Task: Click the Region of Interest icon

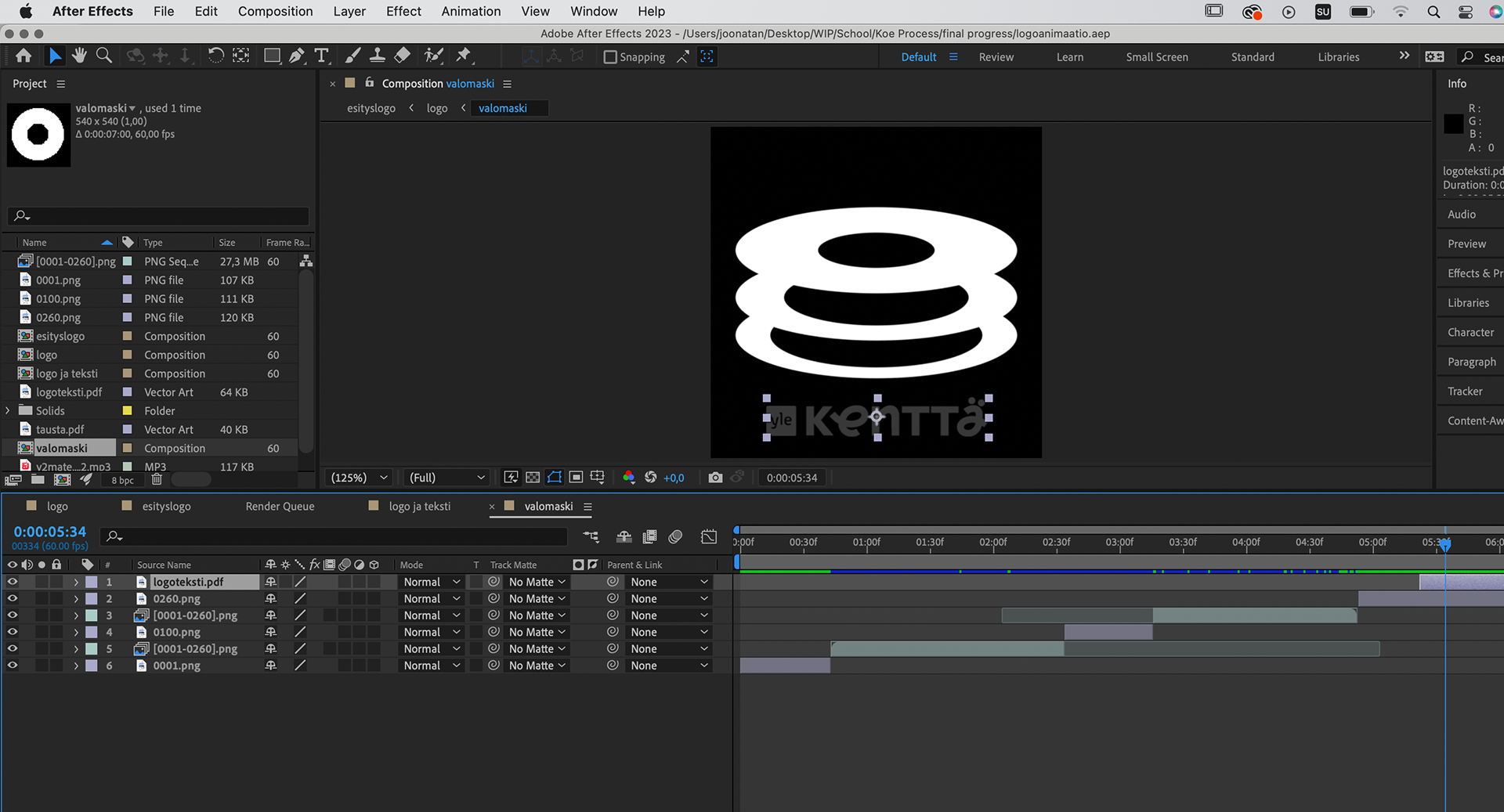Action: (x=576, y=478)
